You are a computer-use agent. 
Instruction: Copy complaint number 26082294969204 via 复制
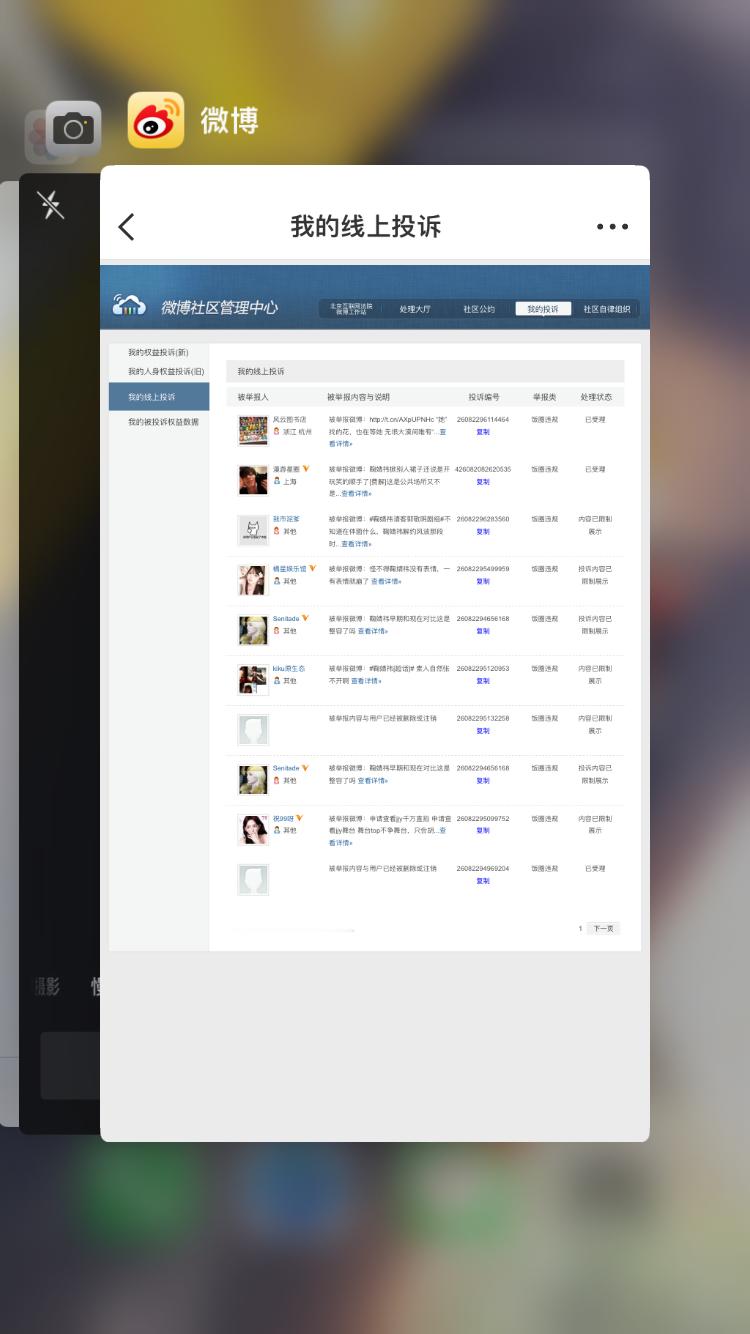483,881
